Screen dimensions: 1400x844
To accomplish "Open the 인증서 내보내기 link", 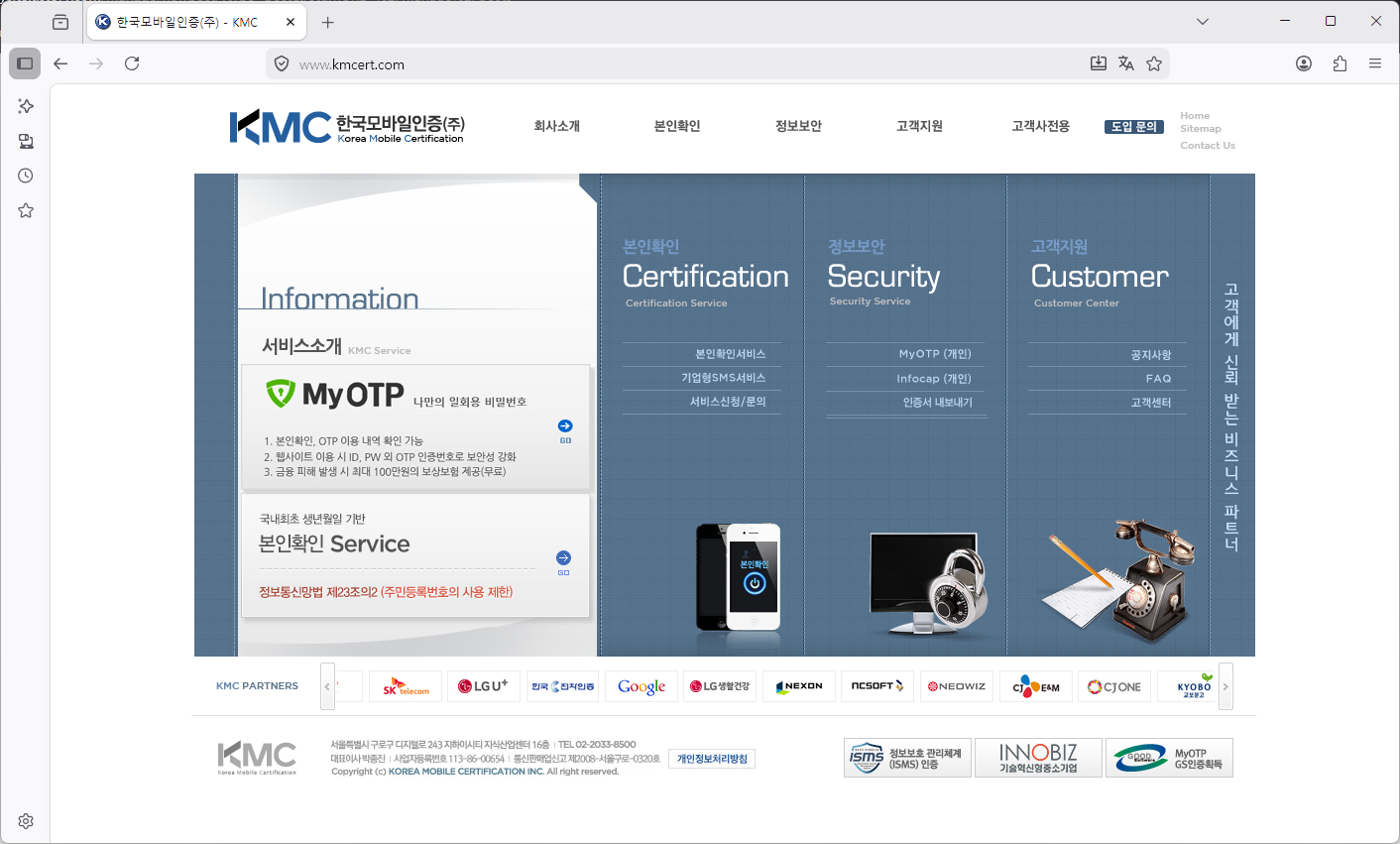I will click(938, 403).
